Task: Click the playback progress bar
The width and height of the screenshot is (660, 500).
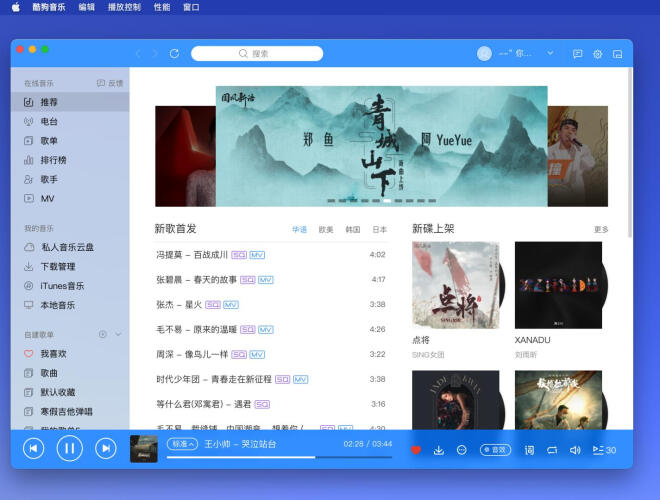Action: (x=279, y=457)
